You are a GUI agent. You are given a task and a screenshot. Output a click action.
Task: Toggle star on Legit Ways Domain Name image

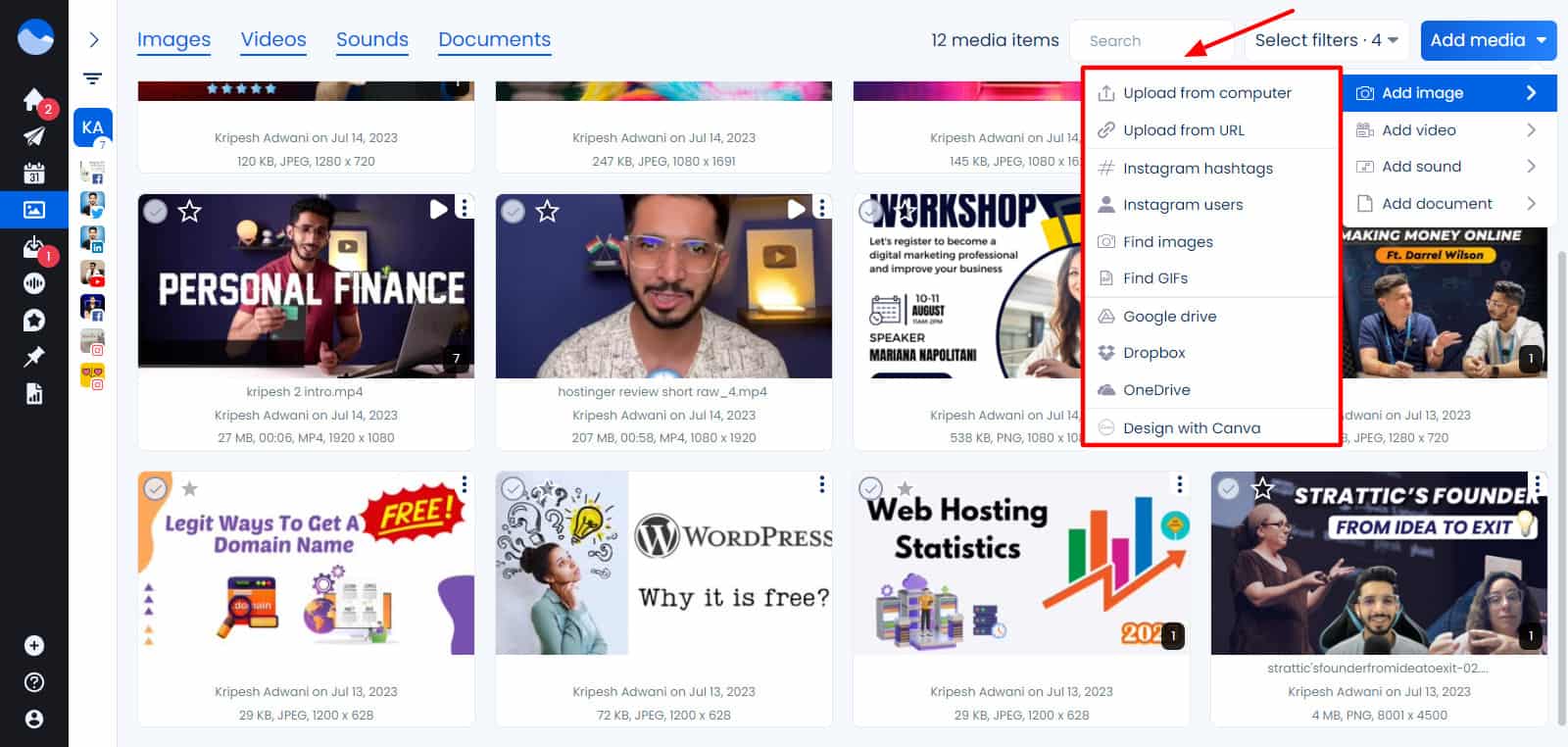click(x=190, y=488)
